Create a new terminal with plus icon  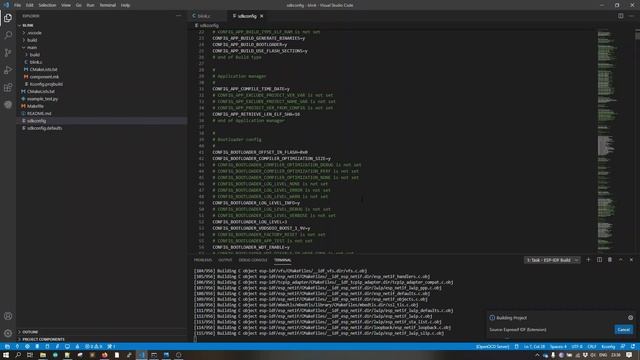[x=588, y=260]
